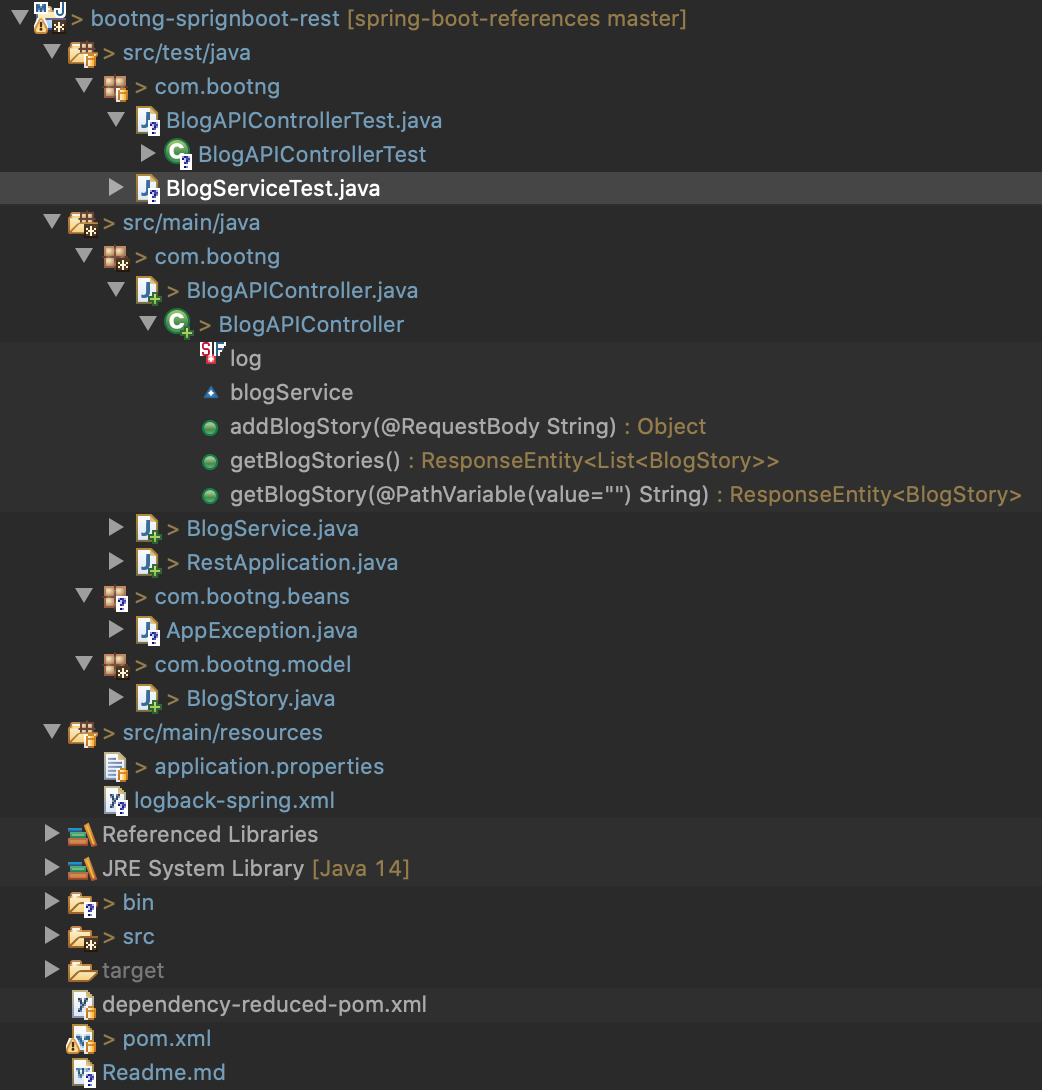
Task: Collapse the src/test/java source folder
Action: click(52, 52)
